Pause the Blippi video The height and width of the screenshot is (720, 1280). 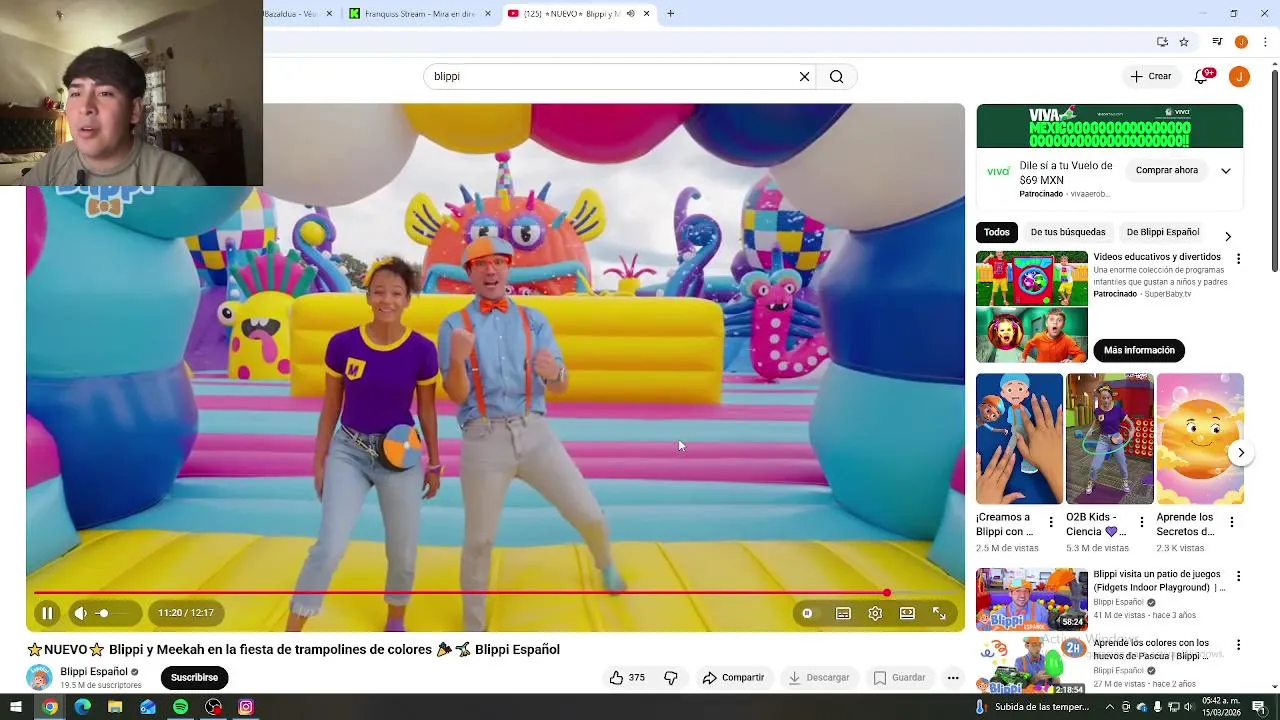point(47,613)
